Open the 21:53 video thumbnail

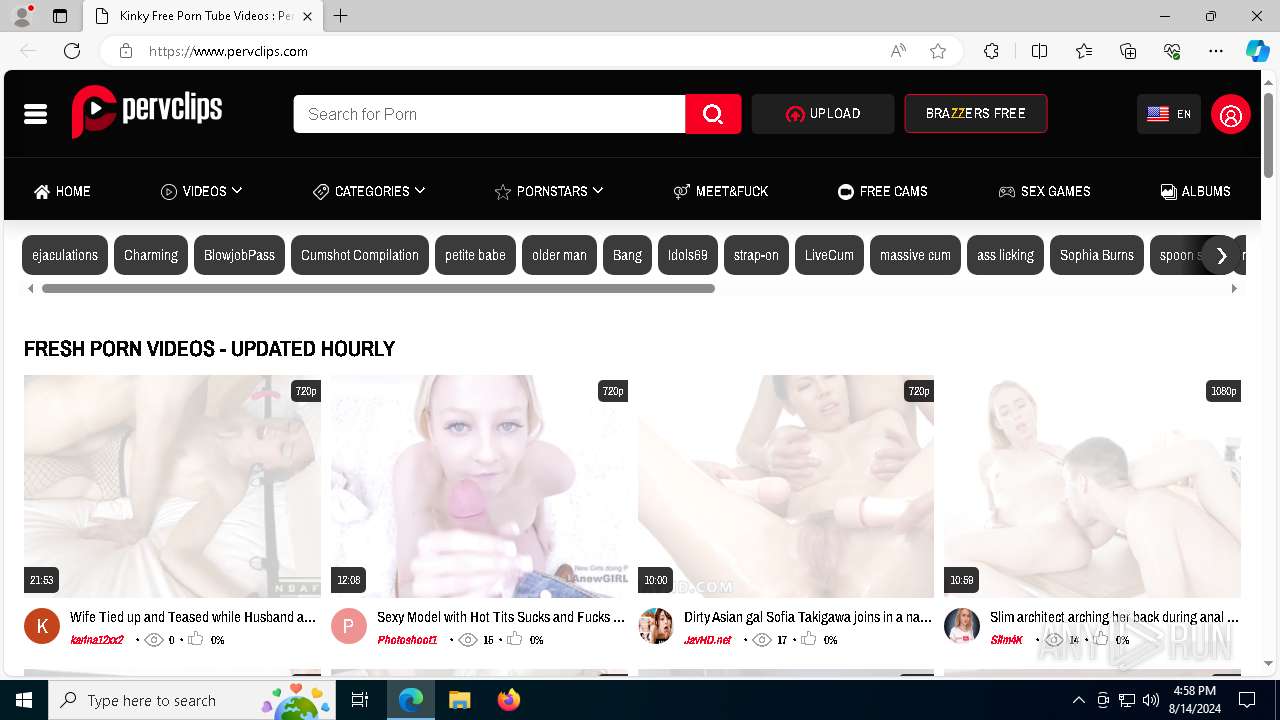(172, 486)
